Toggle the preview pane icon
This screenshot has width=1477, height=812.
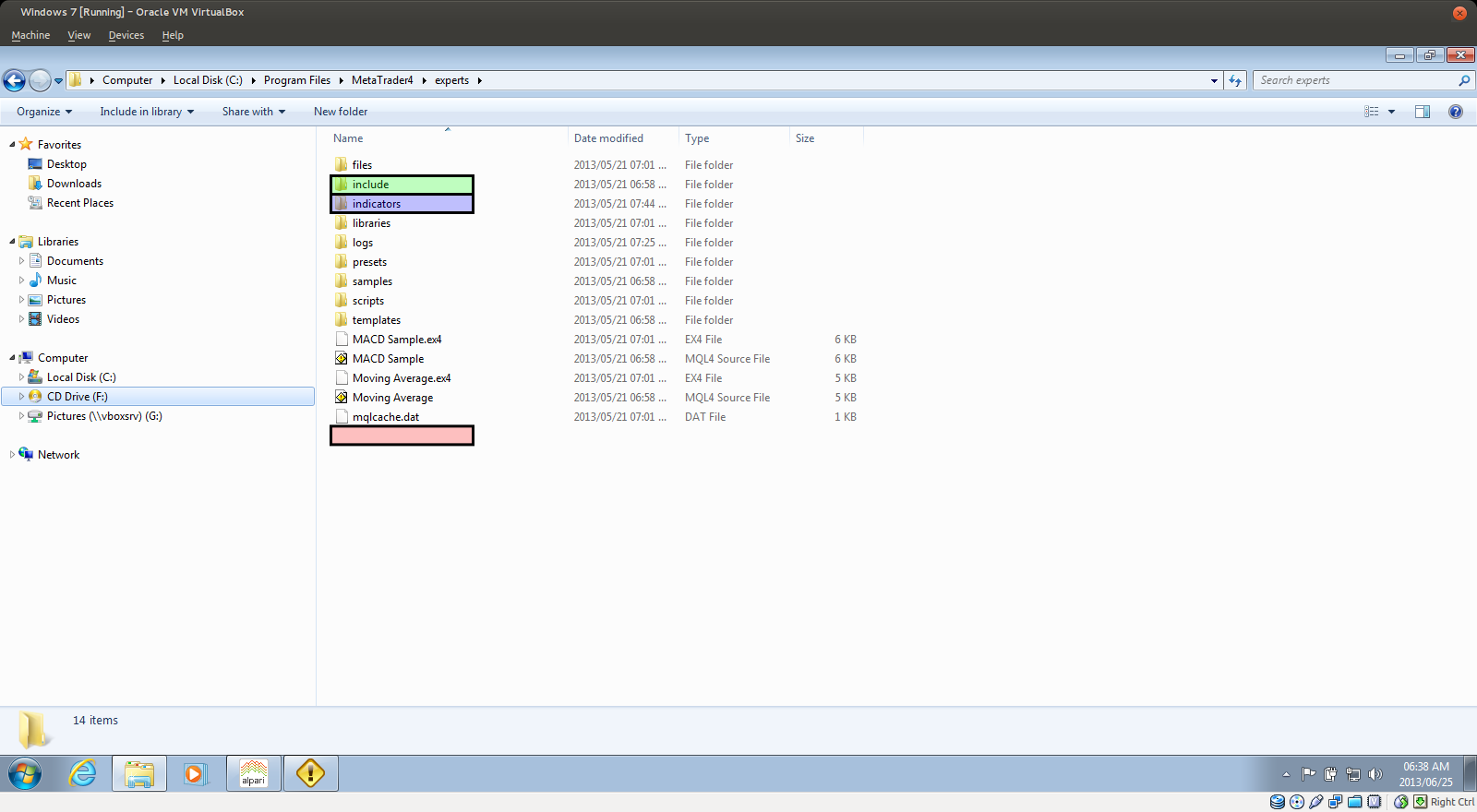[x=1423, y=112]
